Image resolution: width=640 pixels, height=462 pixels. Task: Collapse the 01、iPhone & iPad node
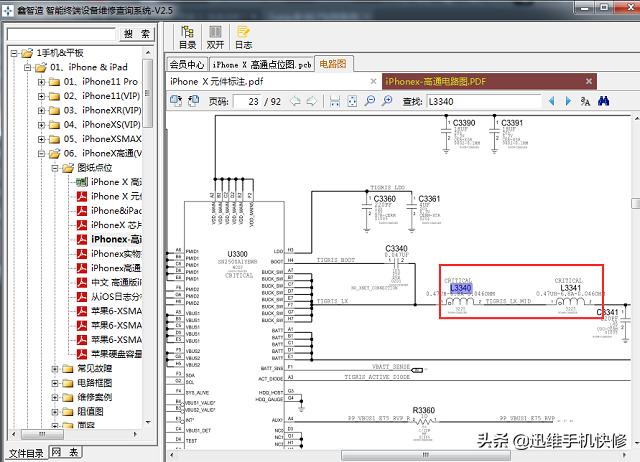(27, 67)
